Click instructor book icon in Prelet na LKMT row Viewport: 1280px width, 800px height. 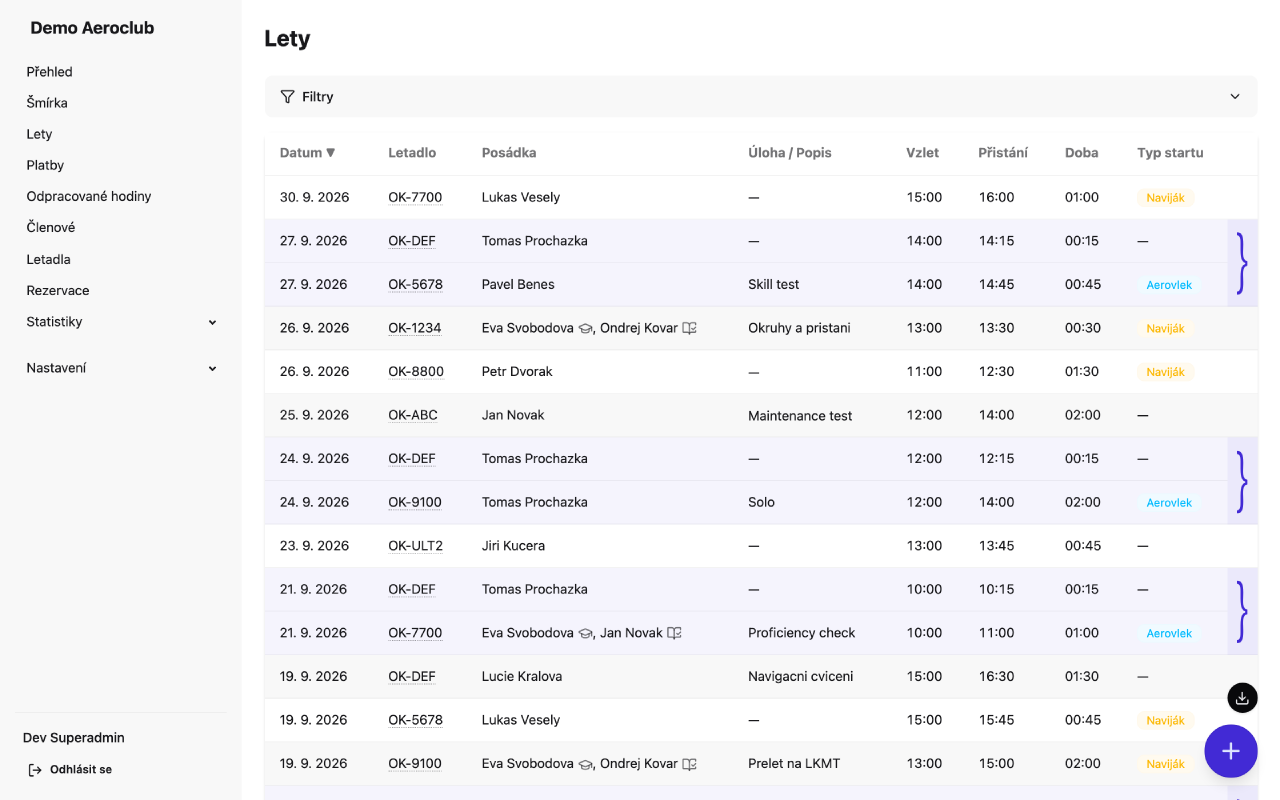[x=689, y=764]
